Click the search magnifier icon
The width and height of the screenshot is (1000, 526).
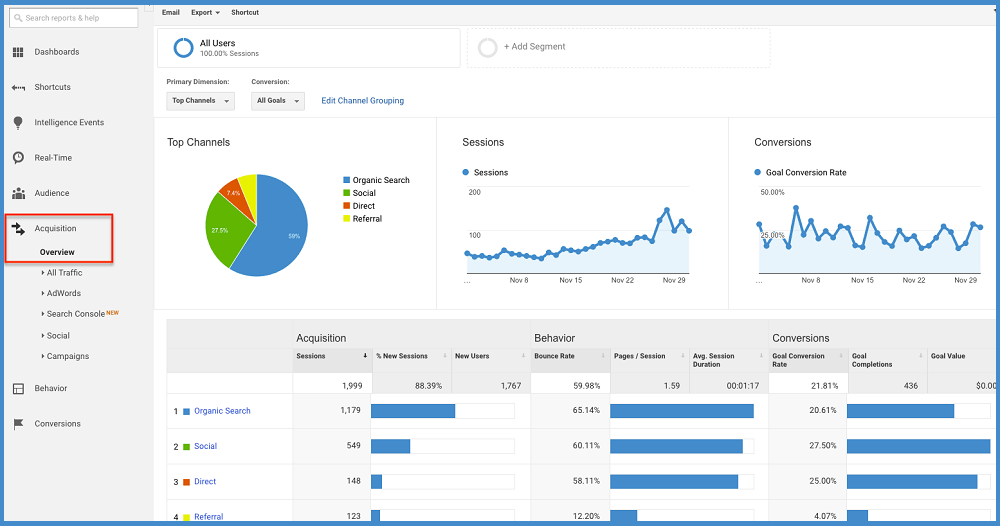18,18
